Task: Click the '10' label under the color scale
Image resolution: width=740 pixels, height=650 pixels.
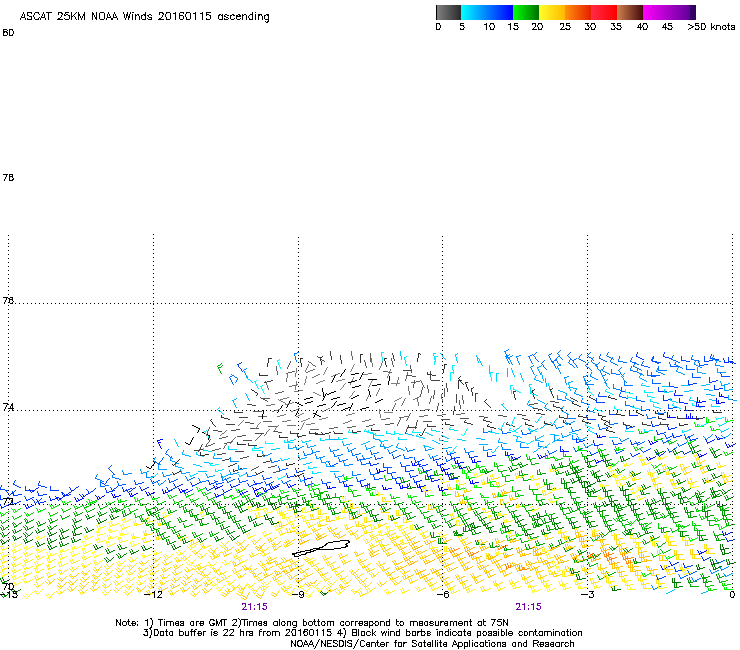Action: (x=489, y=27)
